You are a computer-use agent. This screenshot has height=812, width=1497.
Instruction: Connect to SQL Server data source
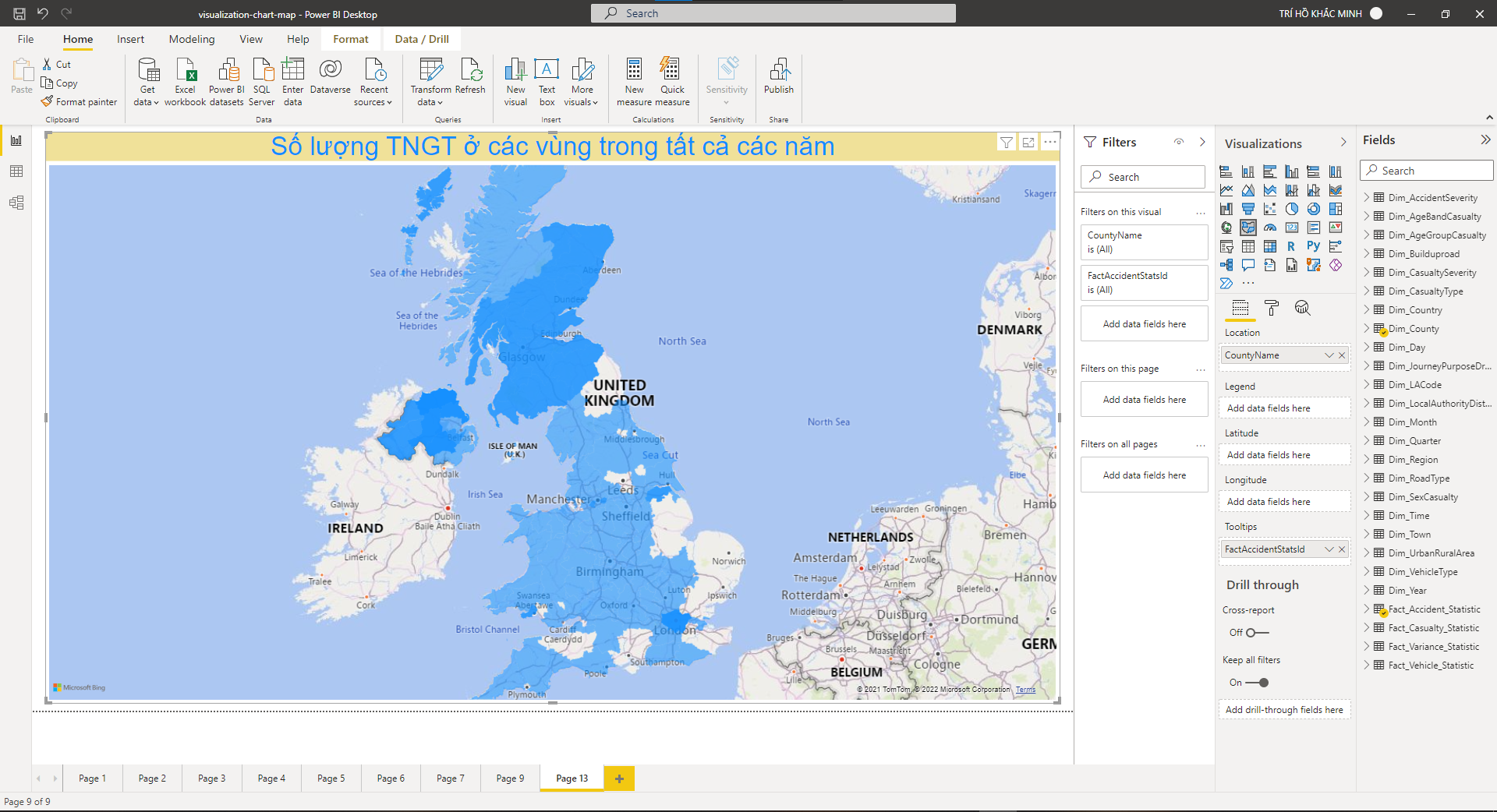click(262, 82)
